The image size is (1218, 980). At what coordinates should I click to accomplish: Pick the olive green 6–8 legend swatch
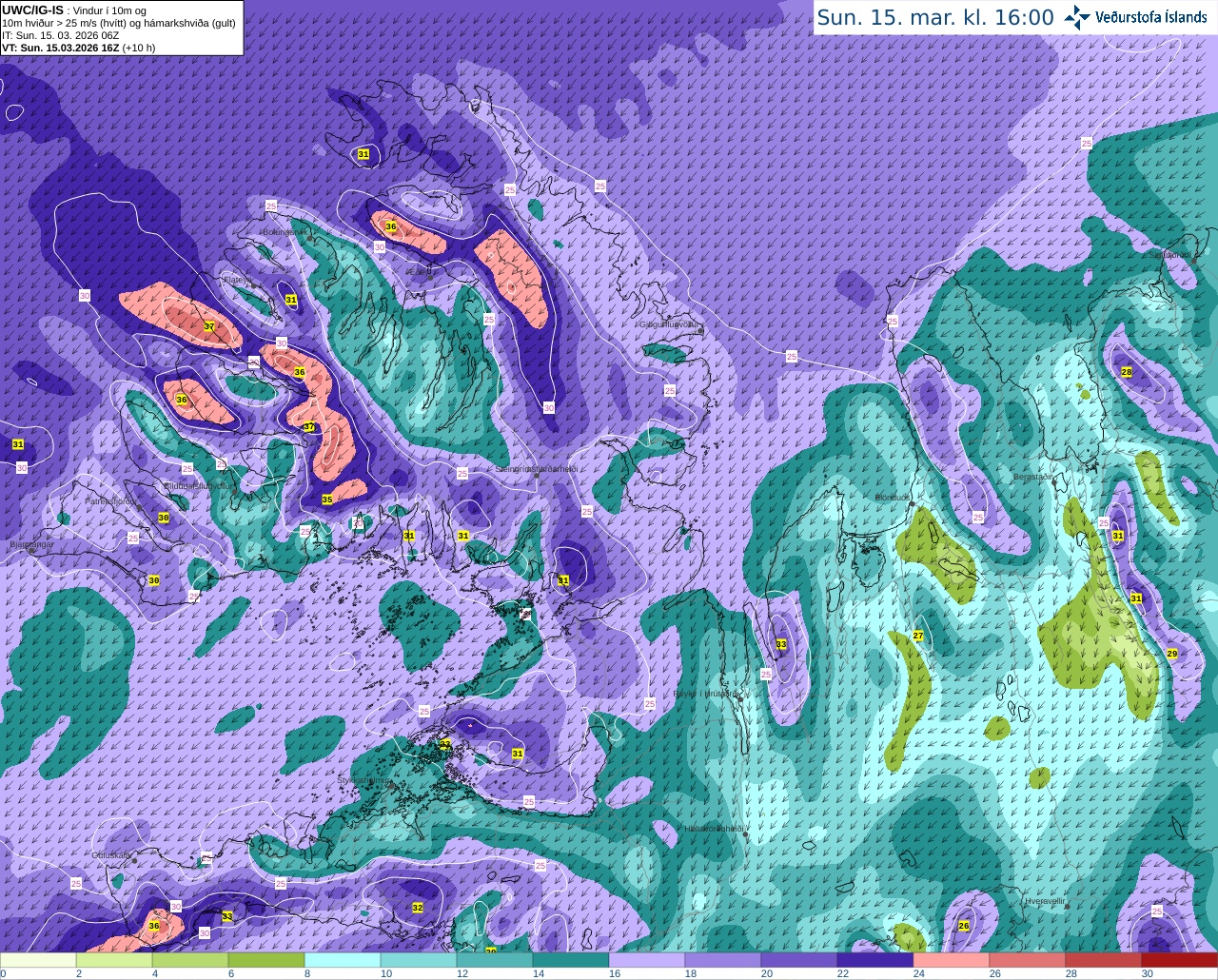pos(266,960)
